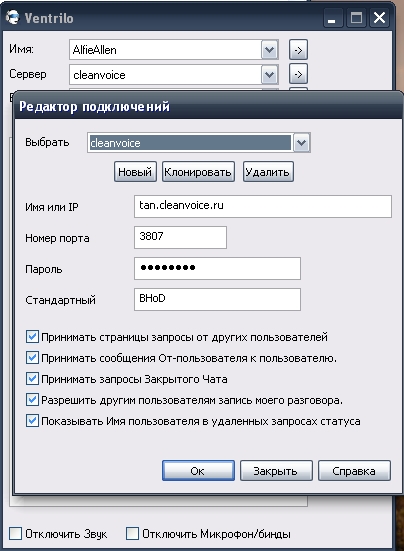The image size is (404, 551).
Task: Click the arrow button next to cleanvoice server
Action: 298,74
